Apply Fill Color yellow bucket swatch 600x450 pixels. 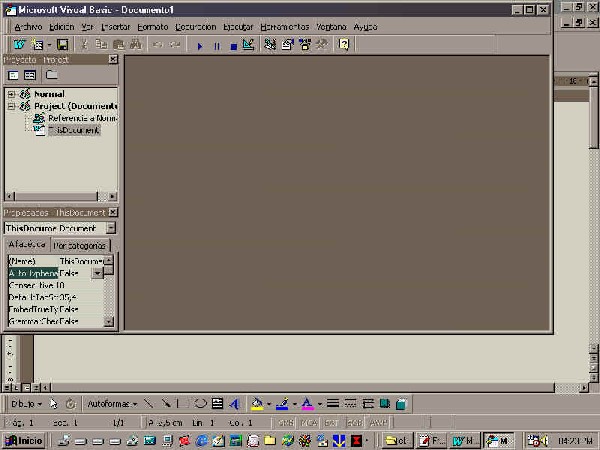[257, 404]
